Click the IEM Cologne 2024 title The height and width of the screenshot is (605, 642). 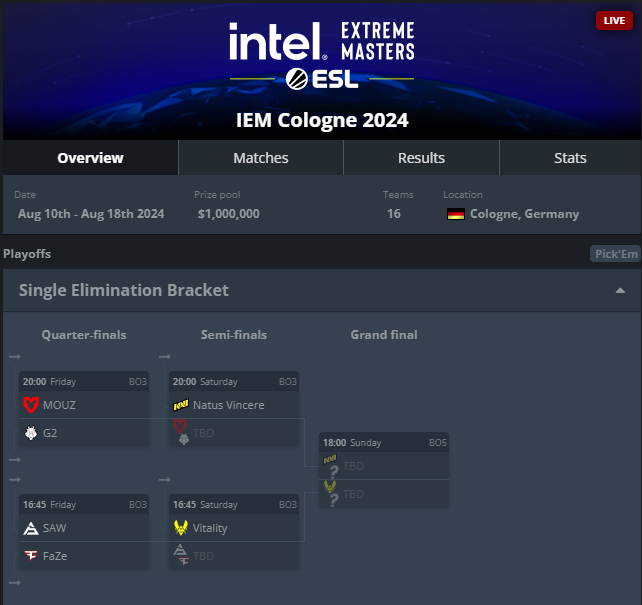tap(322, 120)
